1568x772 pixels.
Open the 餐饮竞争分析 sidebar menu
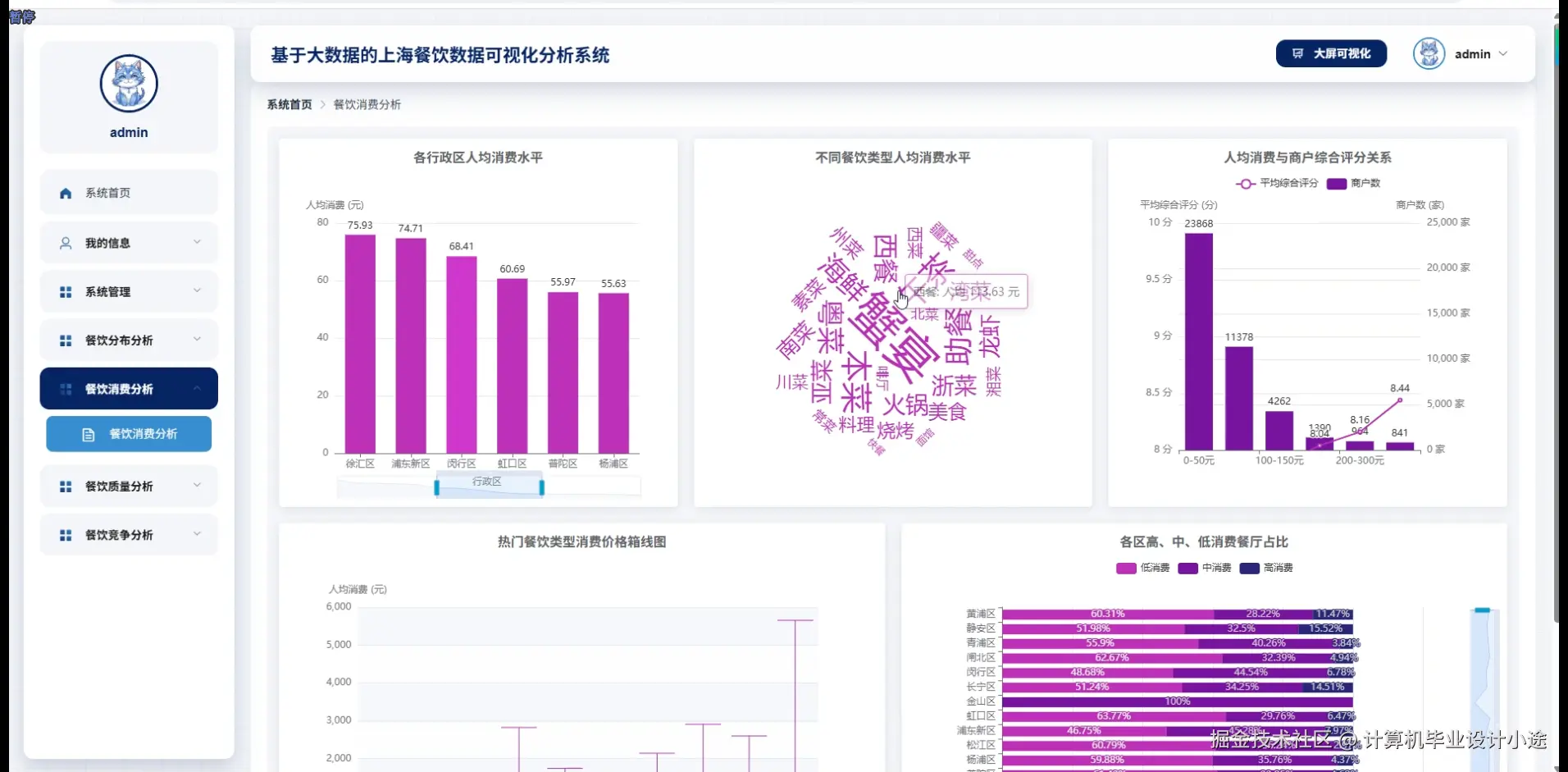(129, 534)
